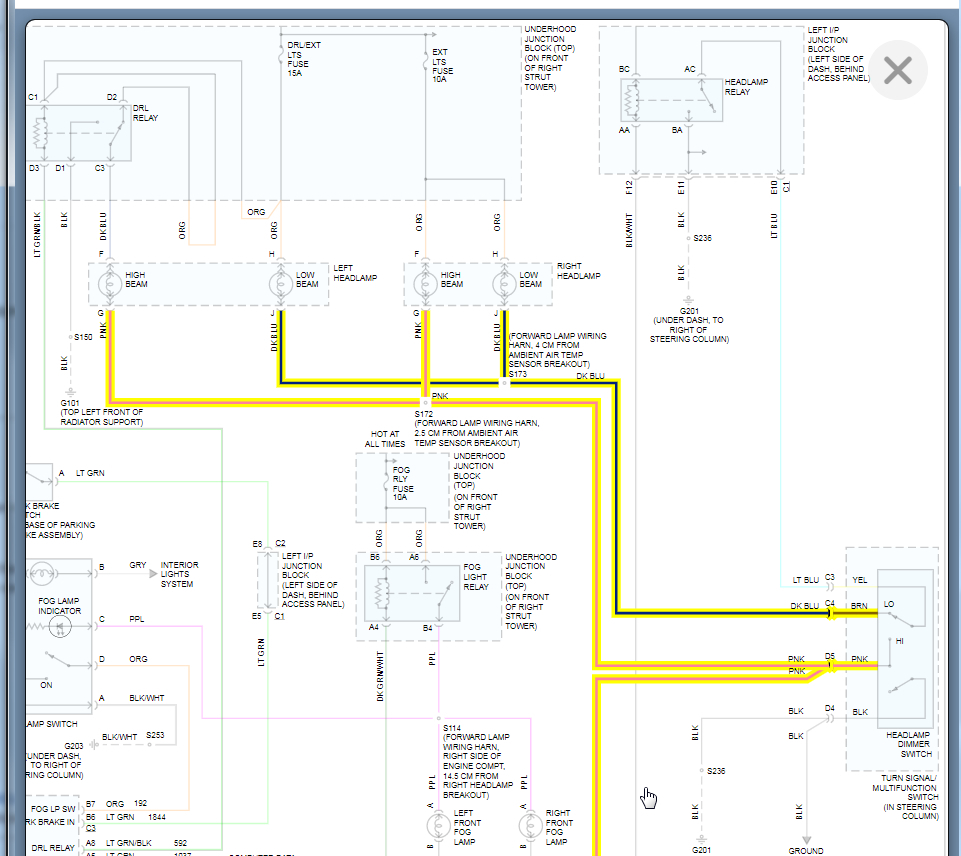Click the S114 splice label
This screenshot has width=961, height=856.
click(x=452, y=728)
